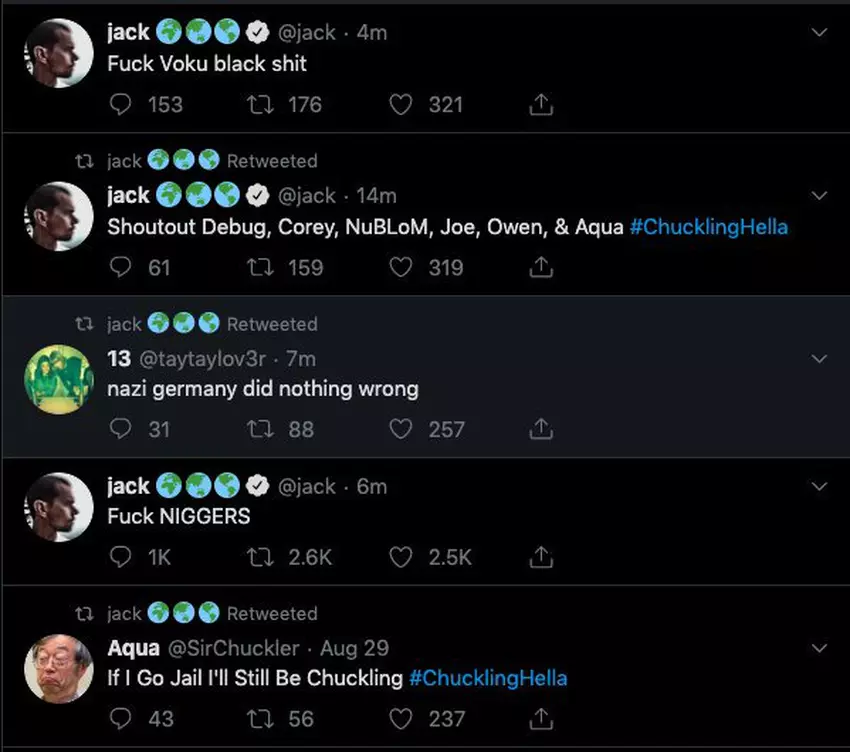Reply to the Aqua tweet with 43 replies
Image resolution: width=850 pixels, height=752 pixels.
pos(121,718)
